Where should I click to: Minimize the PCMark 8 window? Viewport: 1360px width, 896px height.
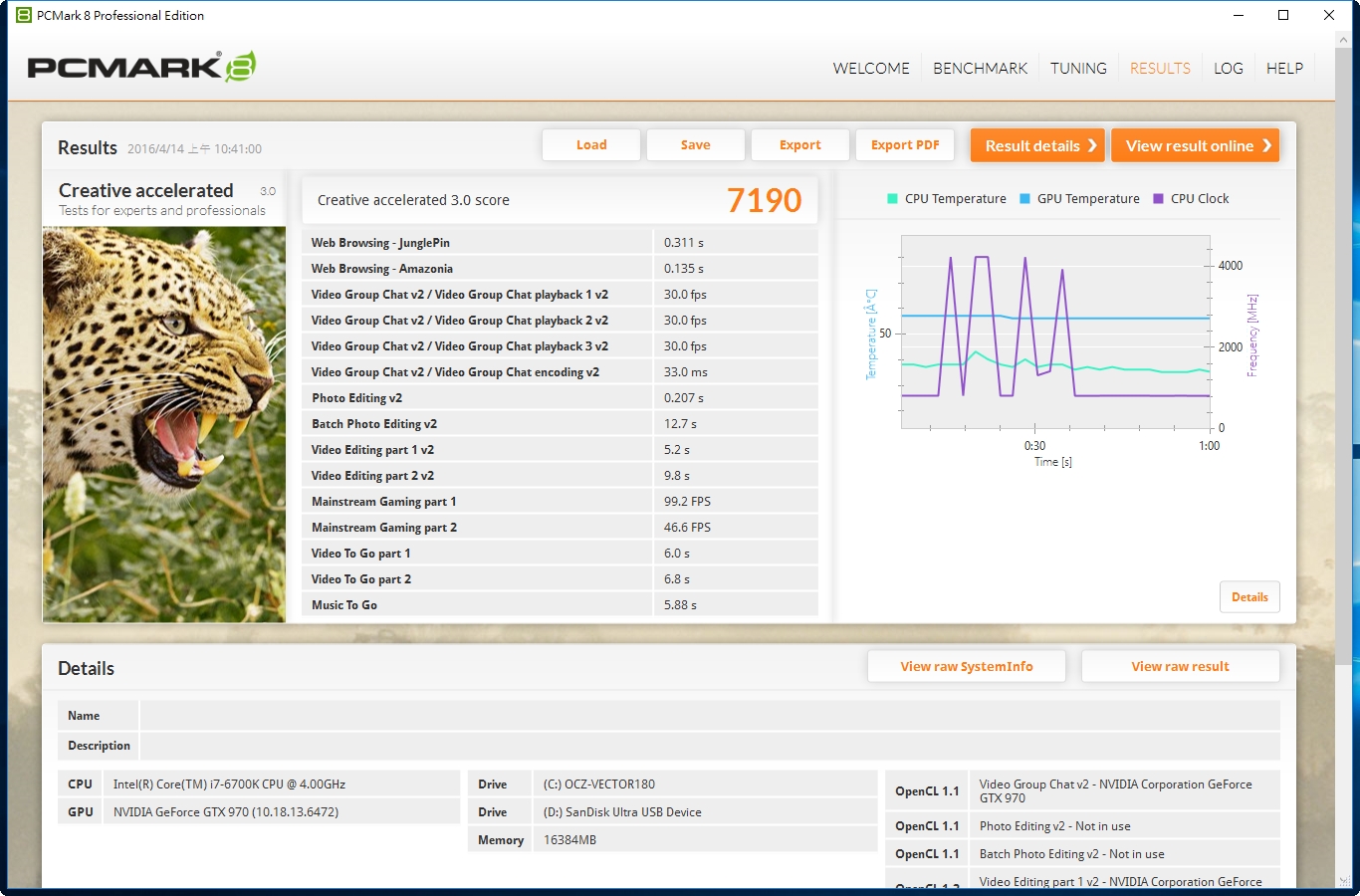click(x=1239, y=15)
